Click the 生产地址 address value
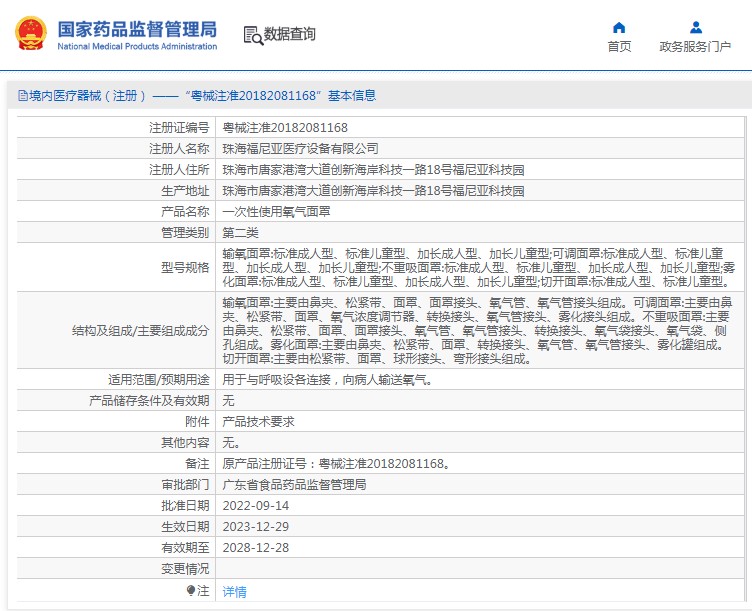 click(373, 191)
